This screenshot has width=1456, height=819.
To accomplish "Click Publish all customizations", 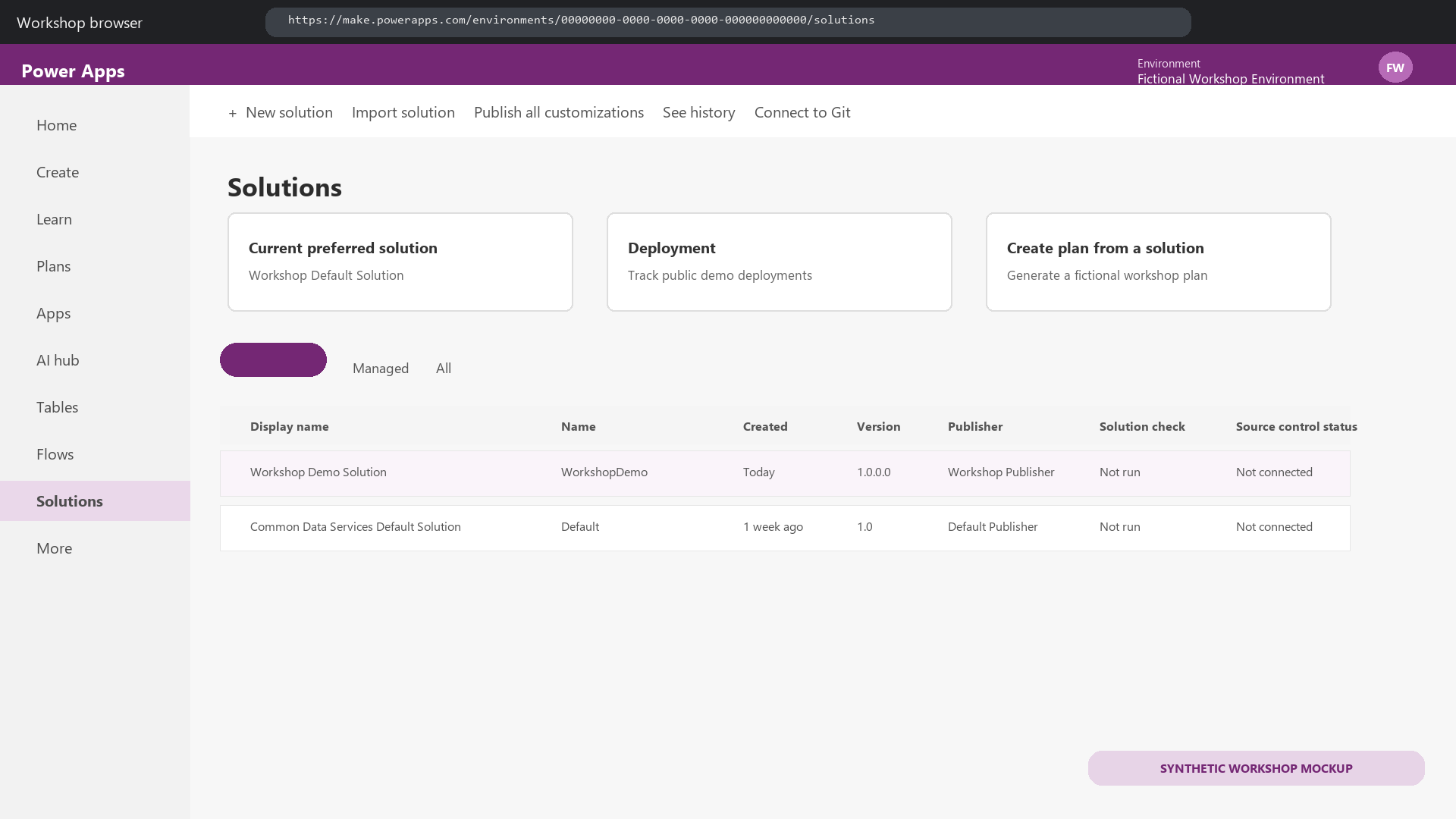I will click(x=559, y=112).
